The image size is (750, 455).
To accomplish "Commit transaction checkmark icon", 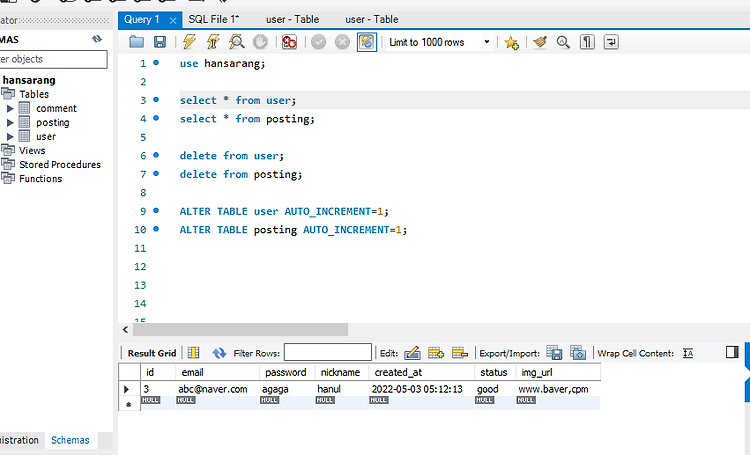I will tap(319, 42).
